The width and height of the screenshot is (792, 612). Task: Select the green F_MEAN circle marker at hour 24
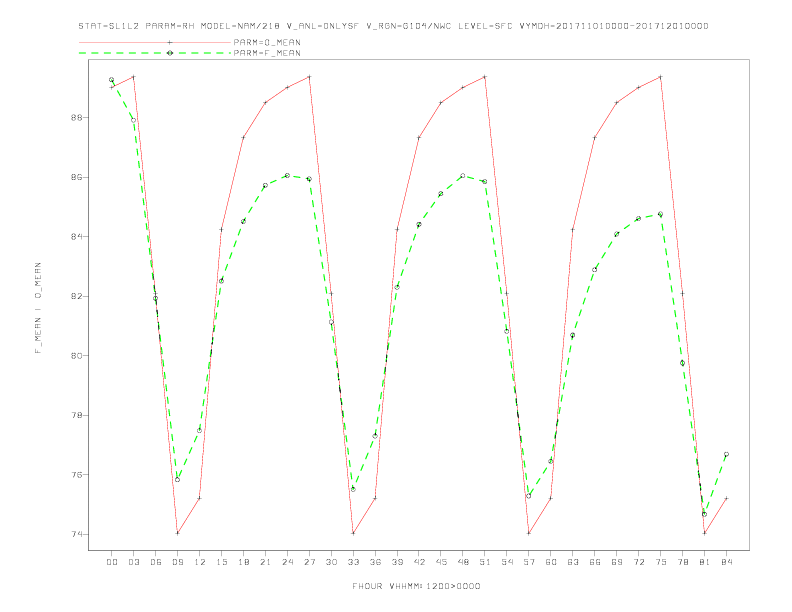[x=287, y=175]
